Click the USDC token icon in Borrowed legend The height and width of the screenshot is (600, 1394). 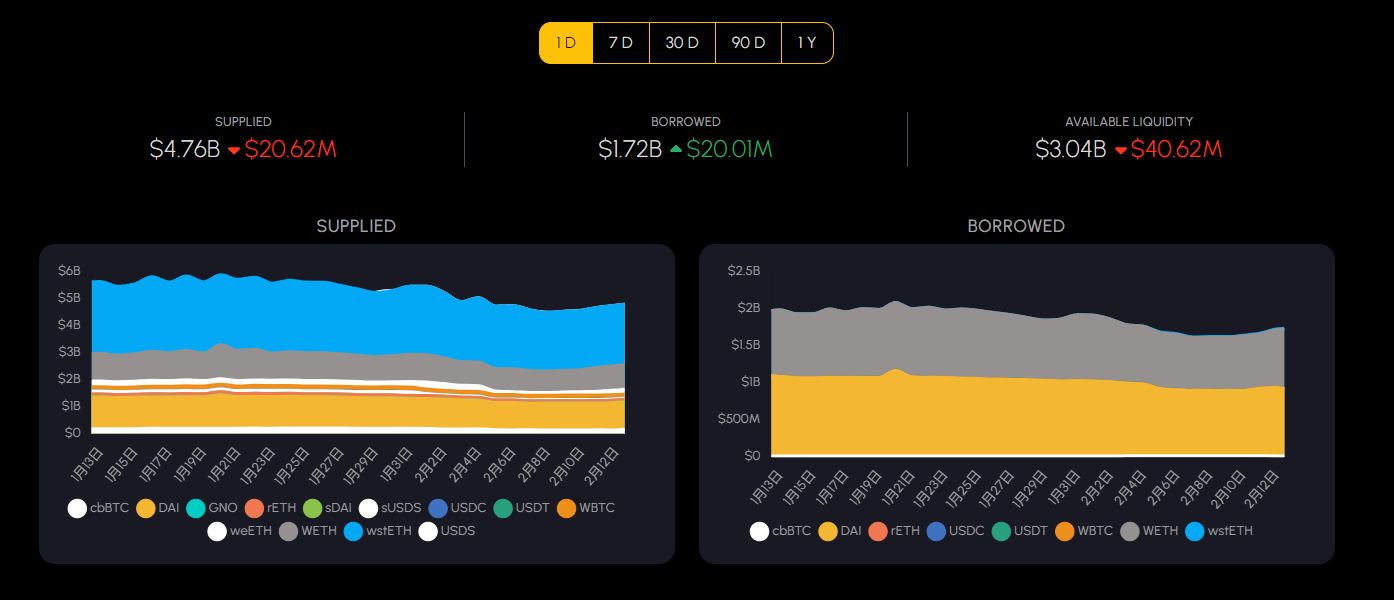934,531
